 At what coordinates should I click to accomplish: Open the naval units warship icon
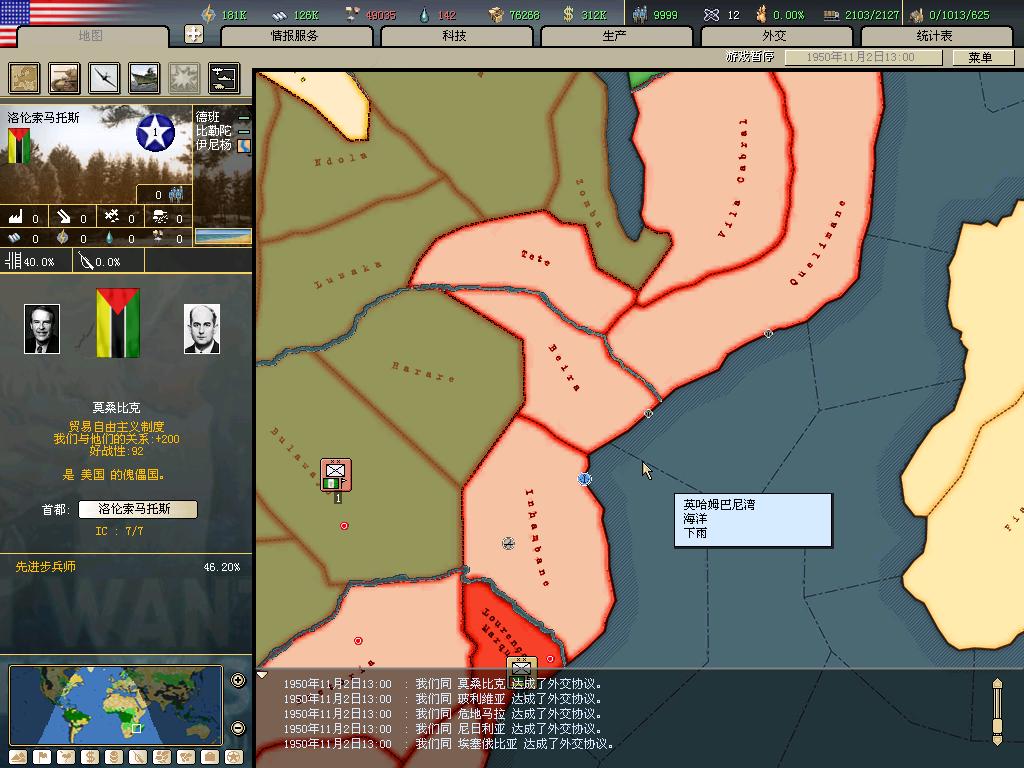click(x=144, y=78)
